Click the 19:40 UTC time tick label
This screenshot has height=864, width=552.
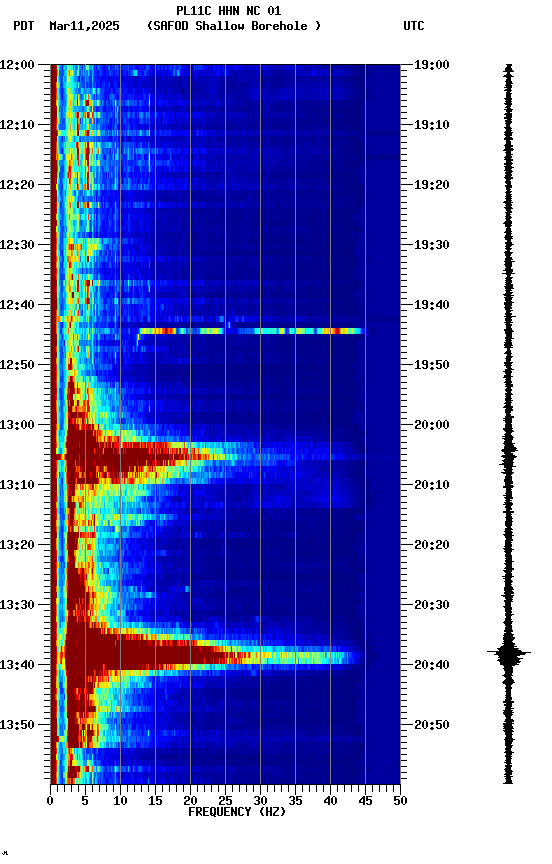(432, 305)
